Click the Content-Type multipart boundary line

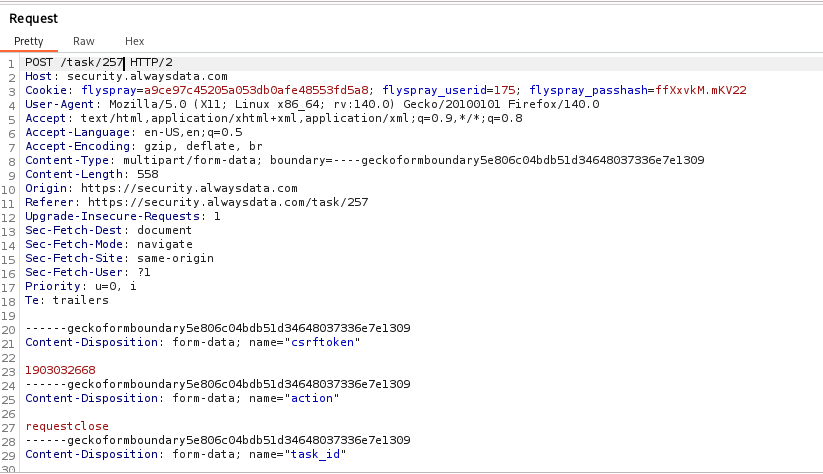point(364,160)
